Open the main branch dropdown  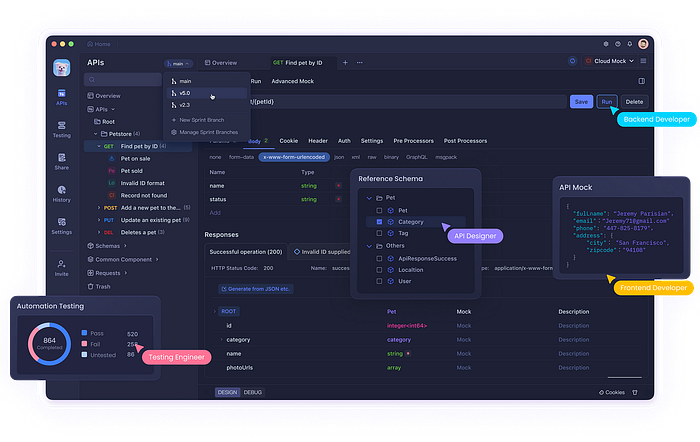click(178, 64)
